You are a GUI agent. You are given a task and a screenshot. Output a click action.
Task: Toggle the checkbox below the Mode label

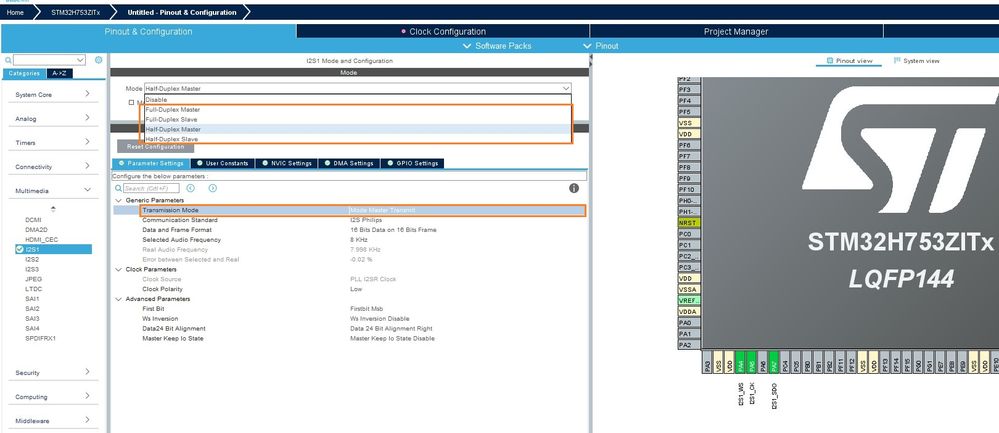131,102
